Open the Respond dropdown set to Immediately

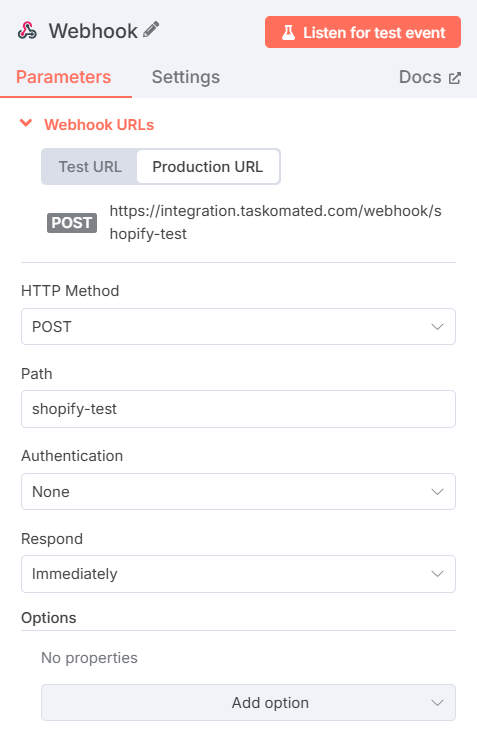point(238,574)
